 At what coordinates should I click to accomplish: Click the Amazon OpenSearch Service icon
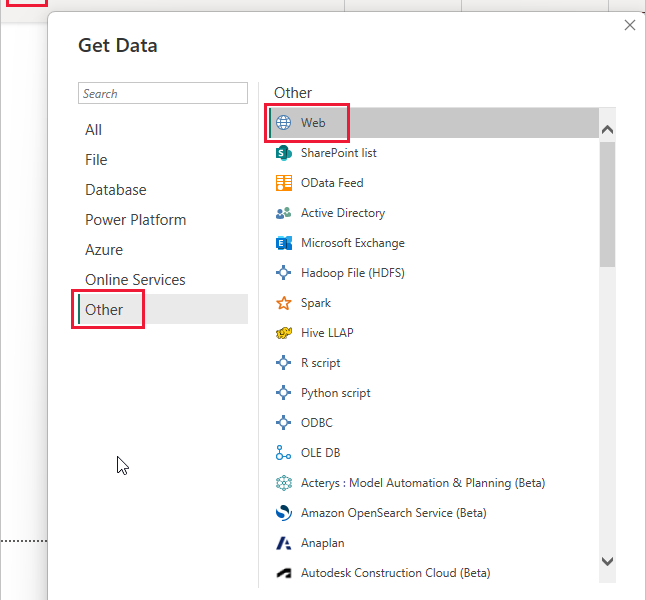pos(283,513)
